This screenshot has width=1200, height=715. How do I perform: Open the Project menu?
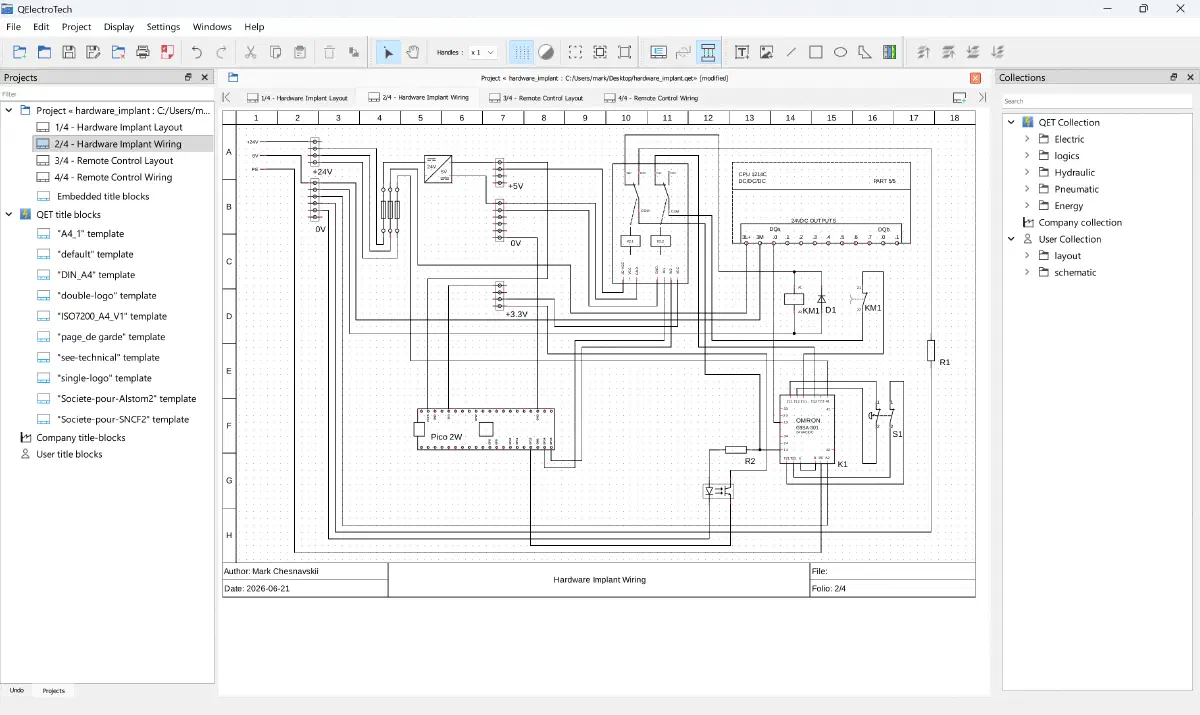pyautogui.click(x=76, y=27)
